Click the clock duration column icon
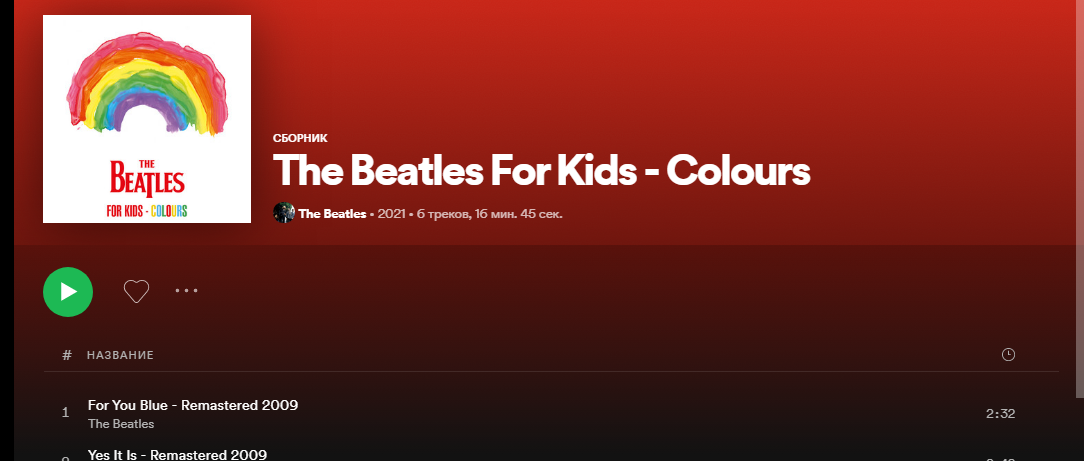1084x461 pixels. 1008,355
